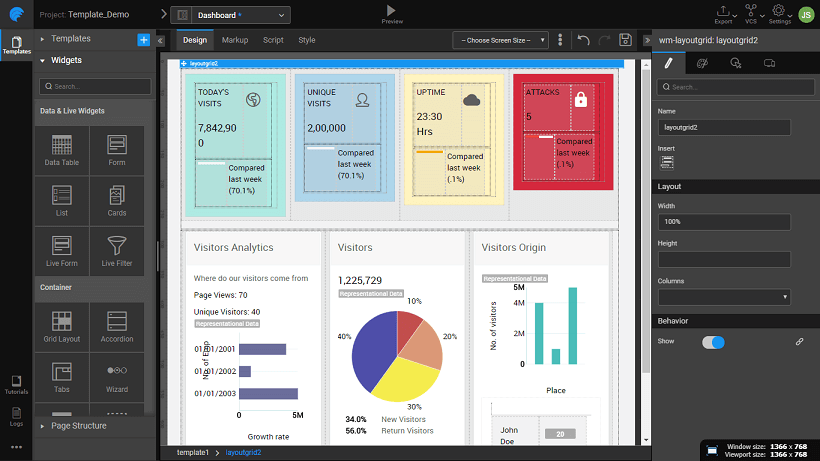This screenshot has height=461, width=820.
Task: Click the template1 breadcrumb link
Action: (193, 453)
